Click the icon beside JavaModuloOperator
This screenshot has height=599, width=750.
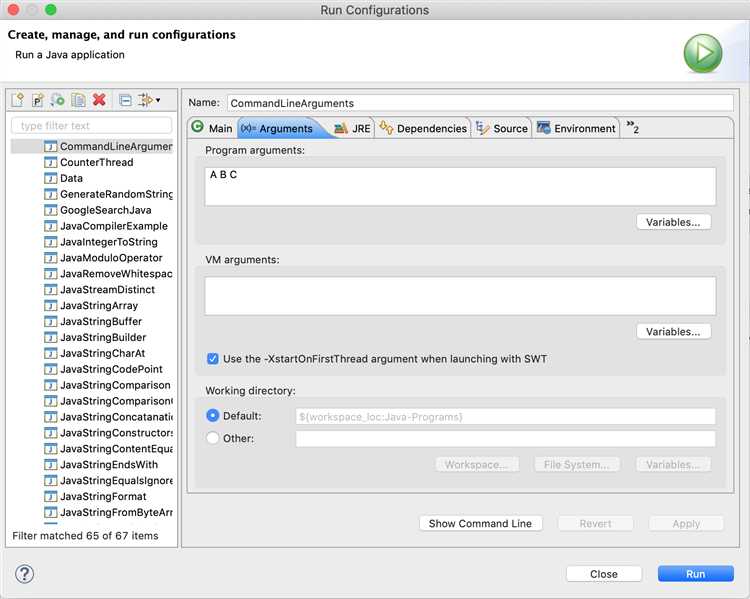[51, 258]
